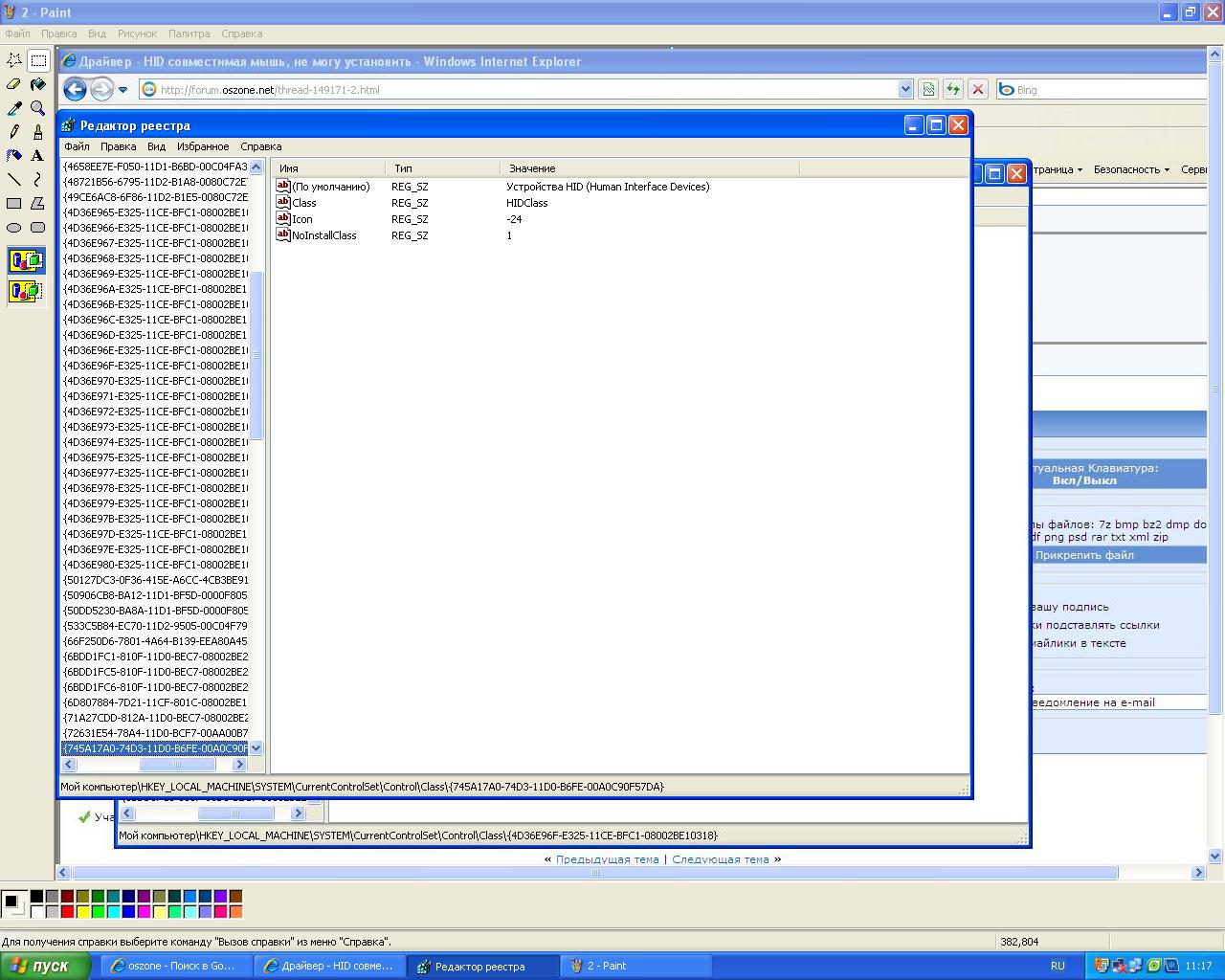Image resolution: width=1225 pixels, height=980 pixels.
Task: Select the rectangular Select tool in Paint
Action: pyautogui.click(x=38, y=60)
